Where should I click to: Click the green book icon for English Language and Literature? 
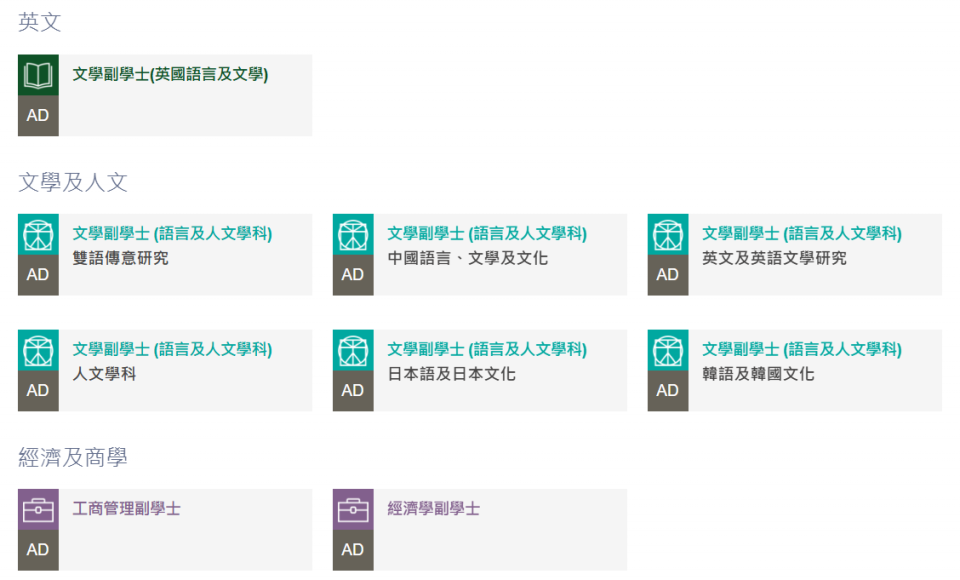tap(38, 75)
